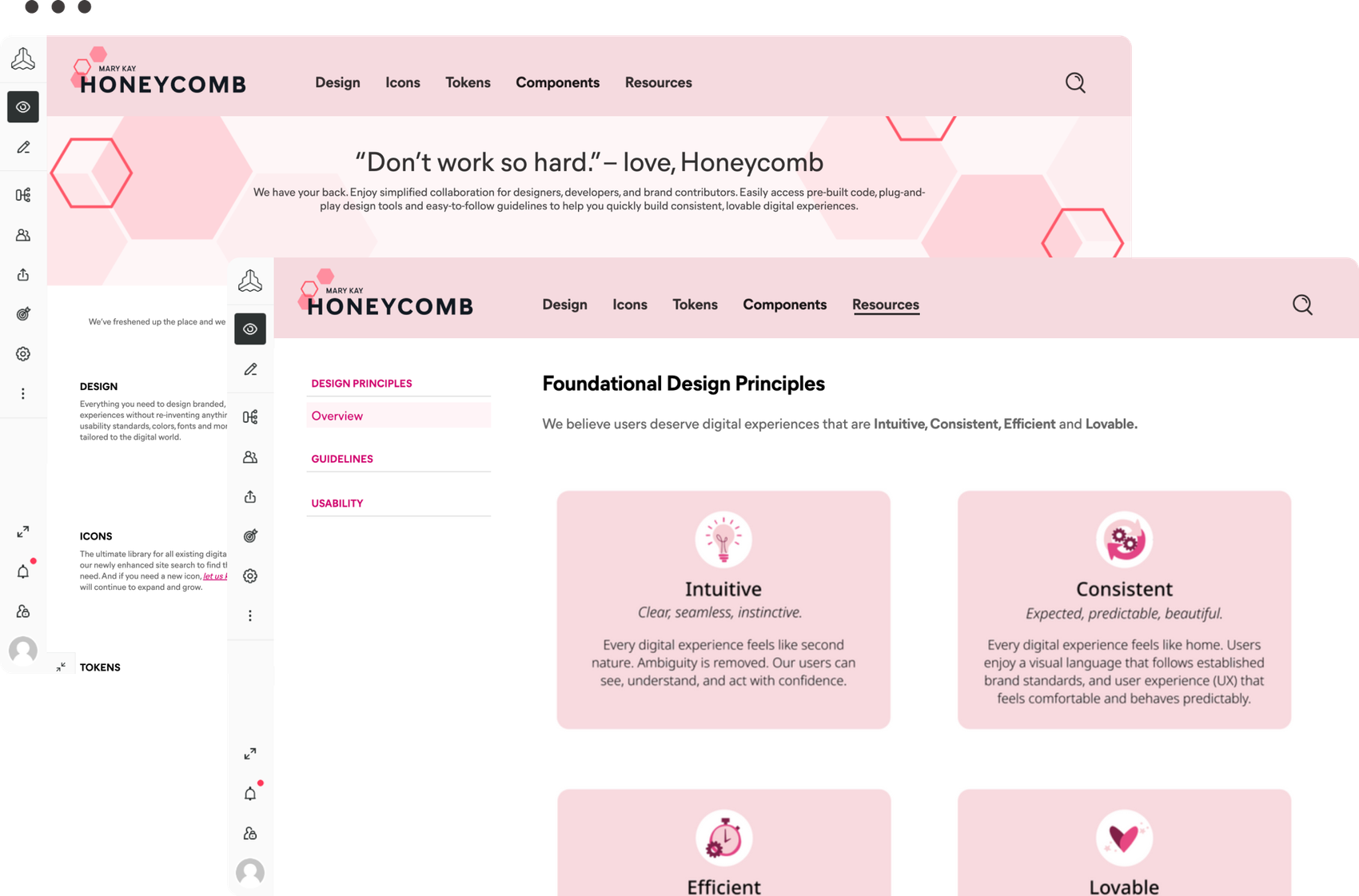Click the Honeycomb logo in front window header
The image size is (1359, 896).
[x=386, y=293]
